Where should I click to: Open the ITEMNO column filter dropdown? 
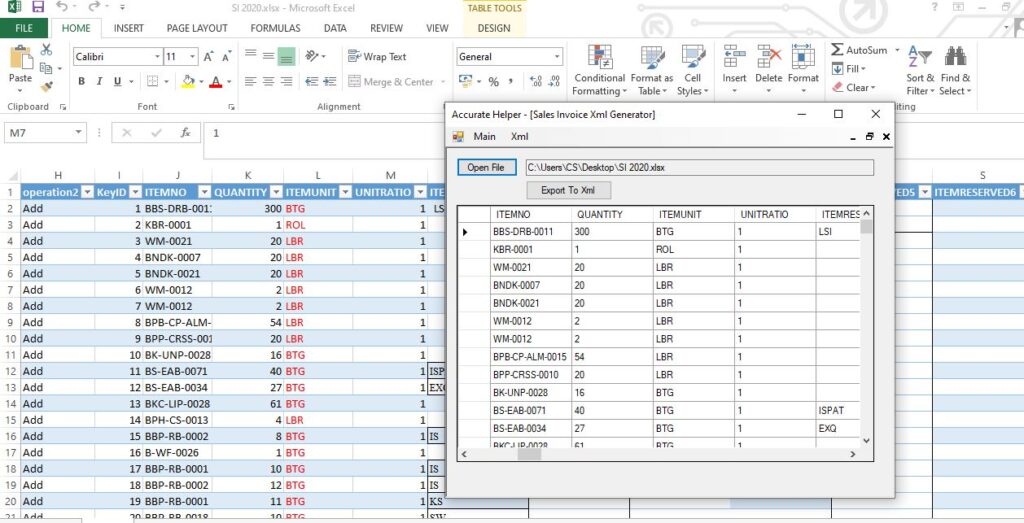pyautogui.click(x=204, y=192)
